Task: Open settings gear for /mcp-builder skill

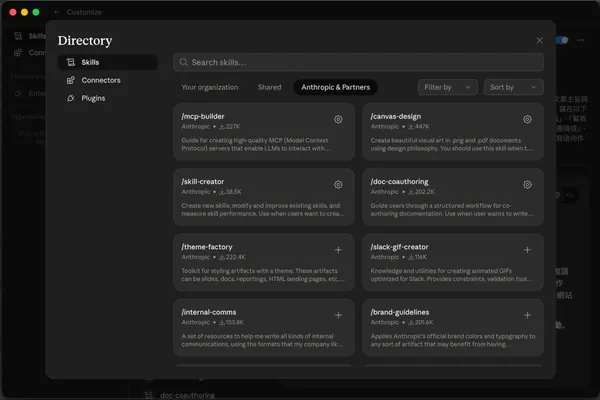Action: click(x=338, y=119)
